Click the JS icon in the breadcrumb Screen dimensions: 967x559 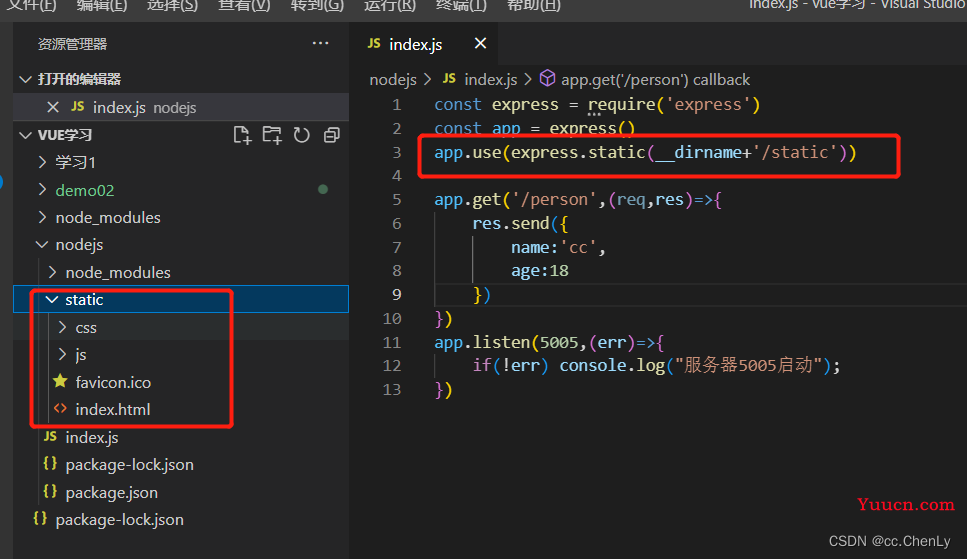449,78
